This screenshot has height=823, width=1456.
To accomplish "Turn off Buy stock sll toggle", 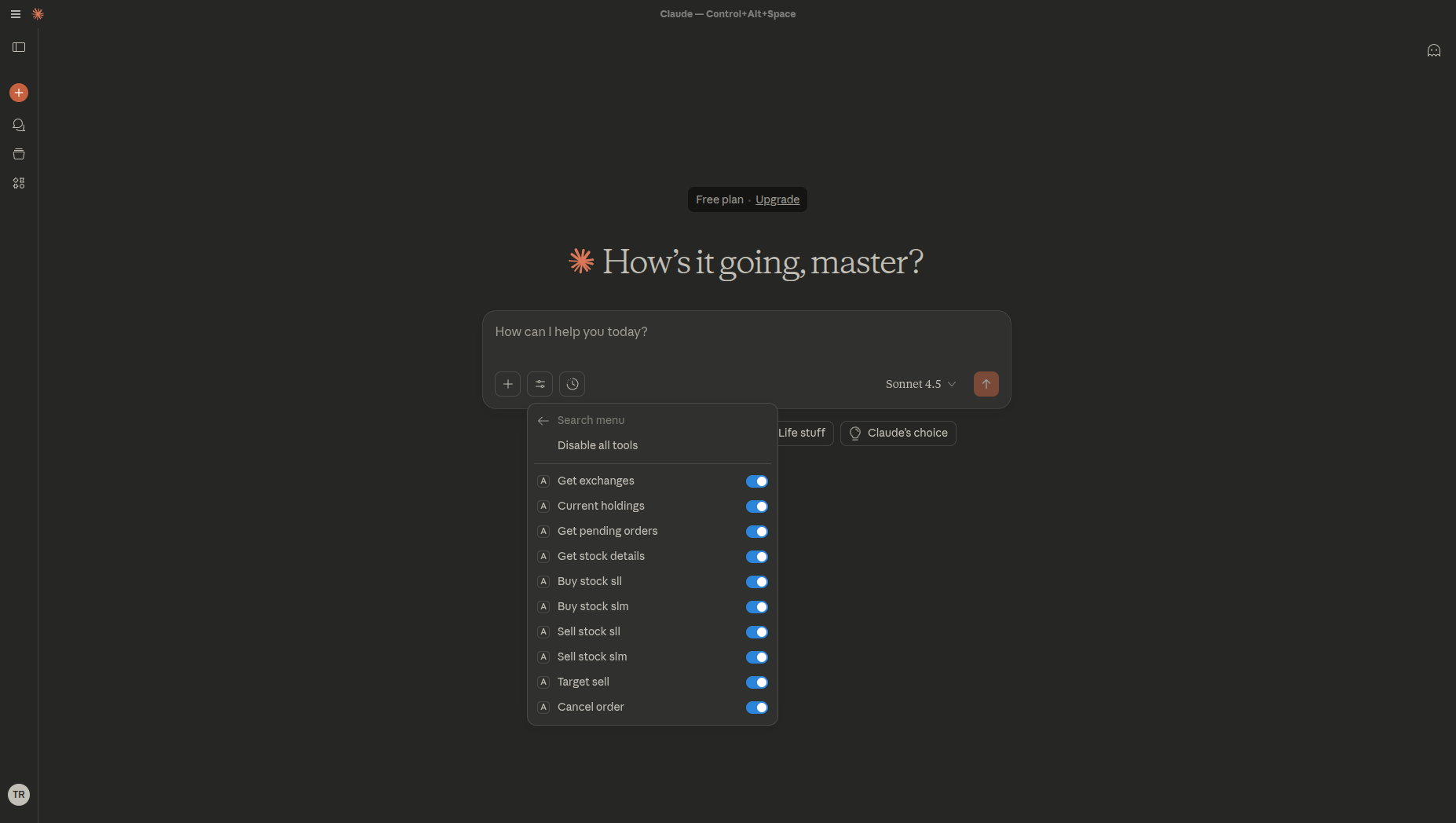I will tap(756, 582).
